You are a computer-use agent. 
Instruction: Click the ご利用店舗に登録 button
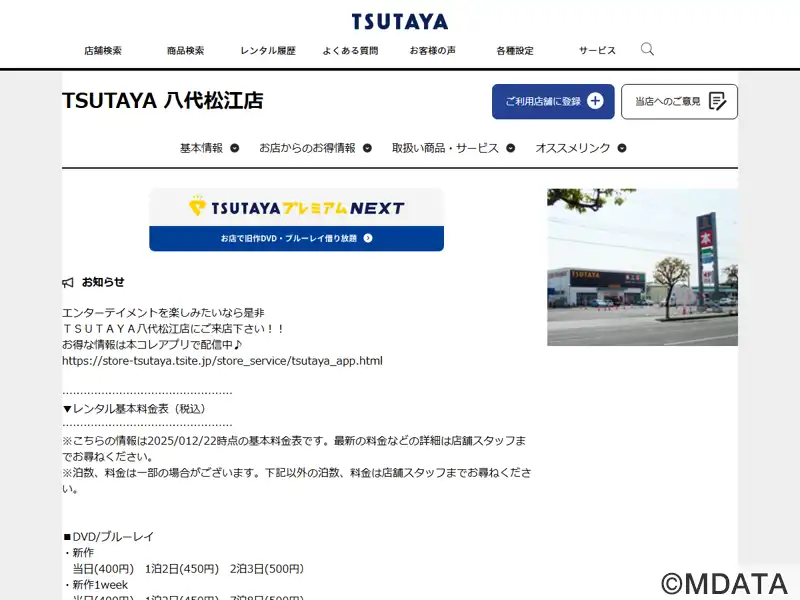pos(553,102)
